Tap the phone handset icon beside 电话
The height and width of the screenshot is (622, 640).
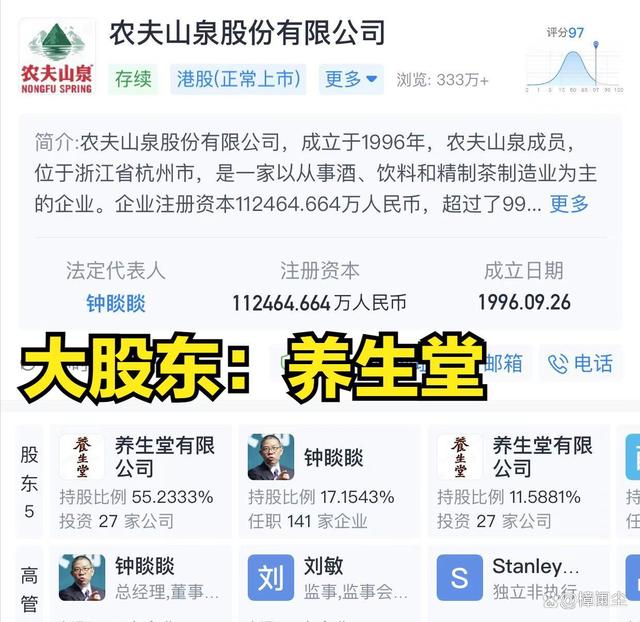pyautogui.click(x=558, y=364)
